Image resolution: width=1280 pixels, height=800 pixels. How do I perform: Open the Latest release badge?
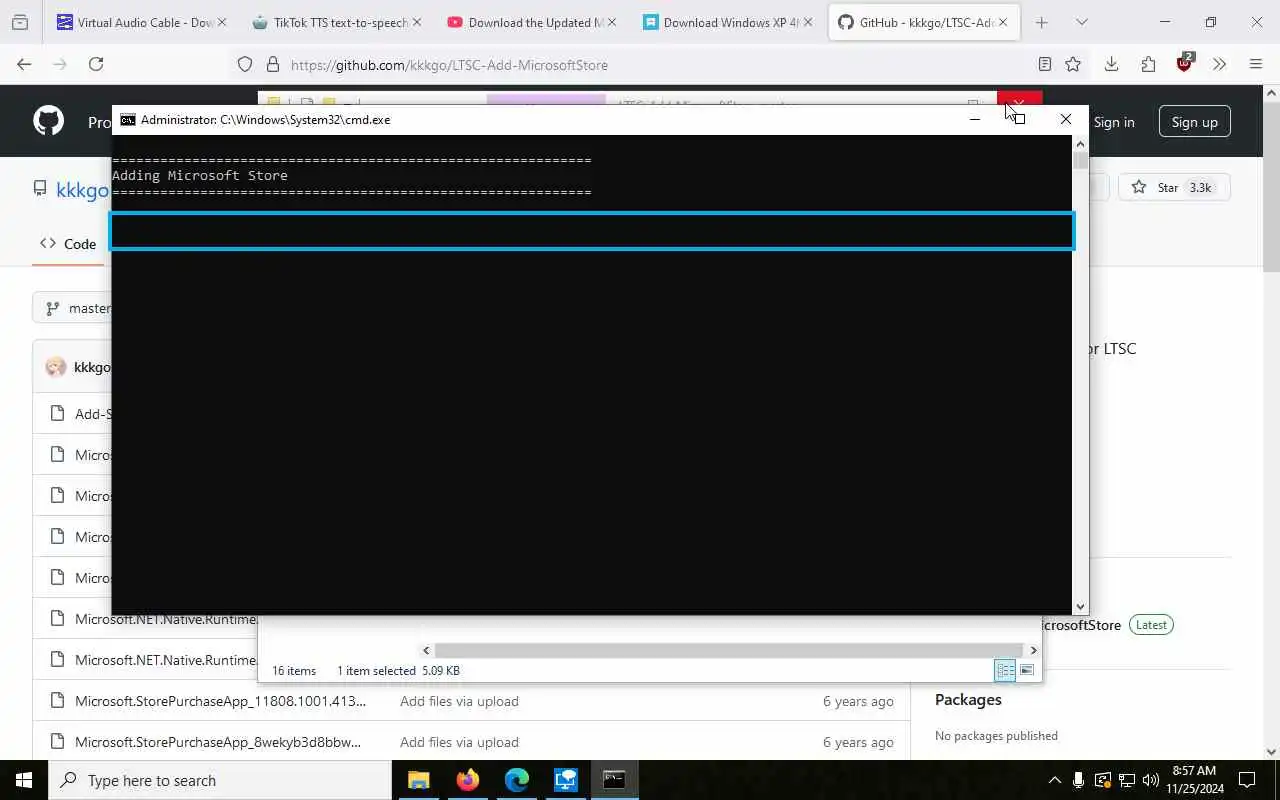[x=1151, y=624]
